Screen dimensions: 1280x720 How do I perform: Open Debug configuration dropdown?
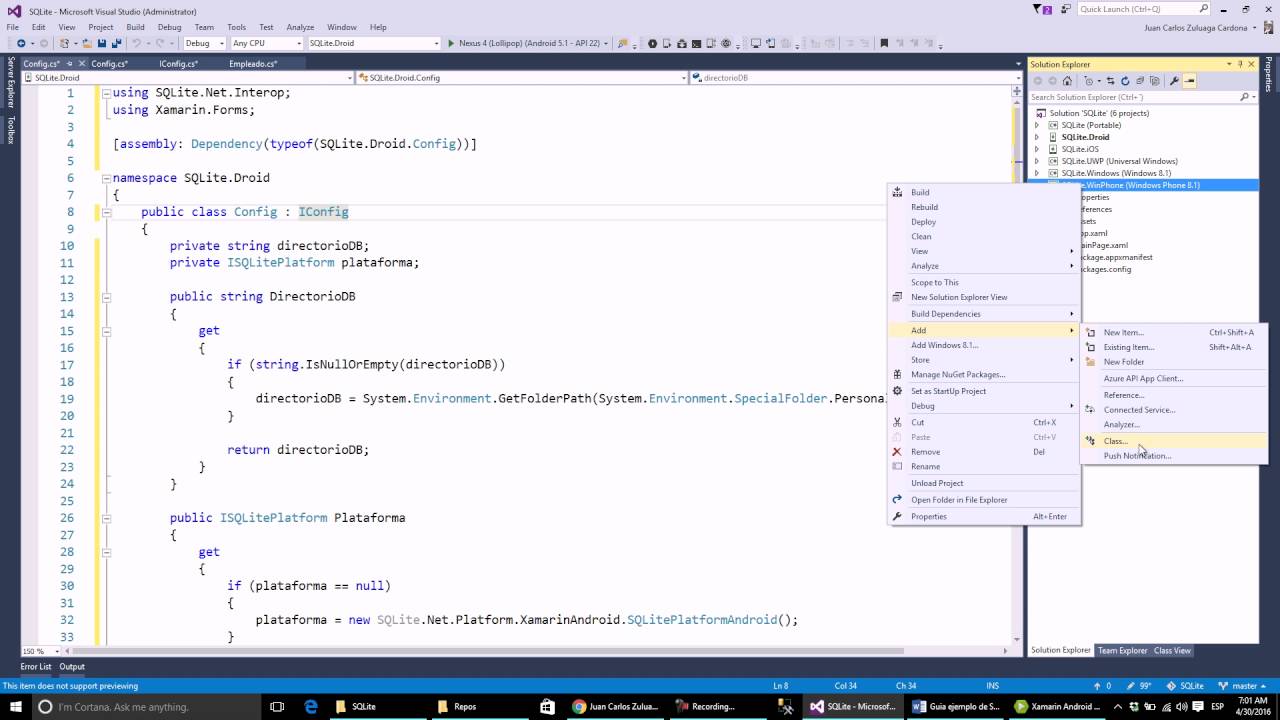click(x=220, y=43)
